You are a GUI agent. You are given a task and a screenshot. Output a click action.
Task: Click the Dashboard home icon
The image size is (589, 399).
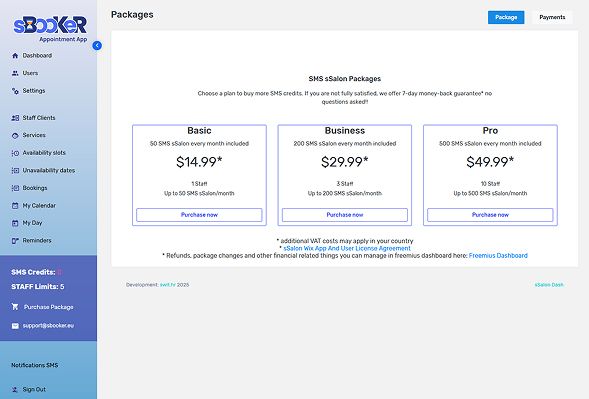(15, 56)
